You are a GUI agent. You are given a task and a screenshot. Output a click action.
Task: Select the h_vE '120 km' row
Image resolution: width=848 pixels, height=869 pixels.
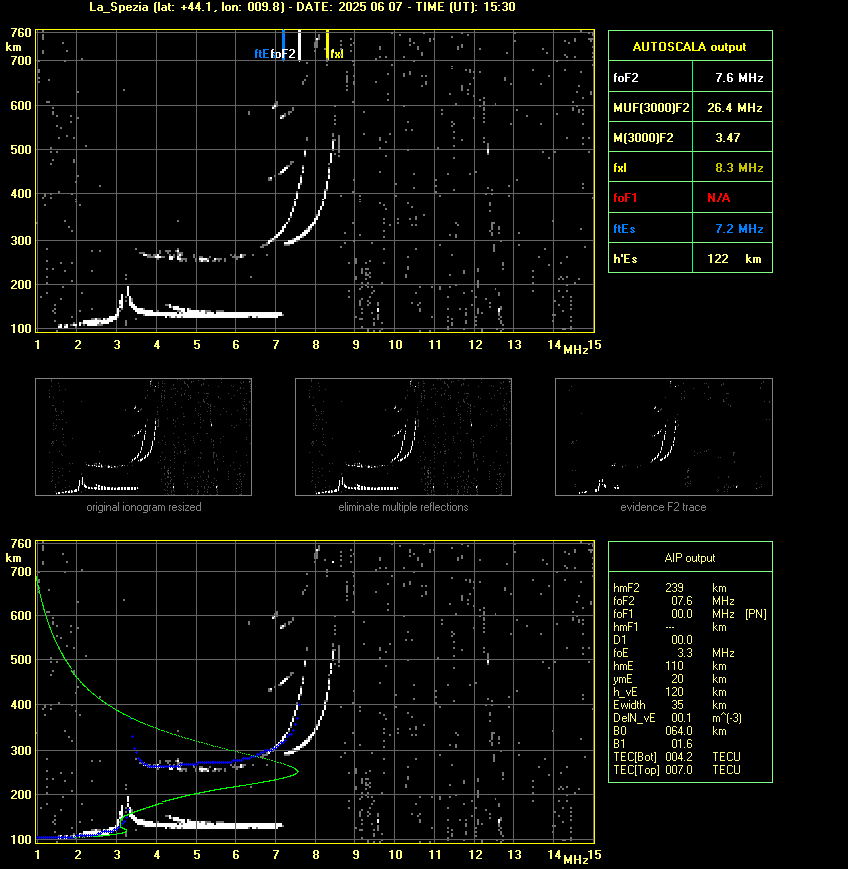coord(670,692)
